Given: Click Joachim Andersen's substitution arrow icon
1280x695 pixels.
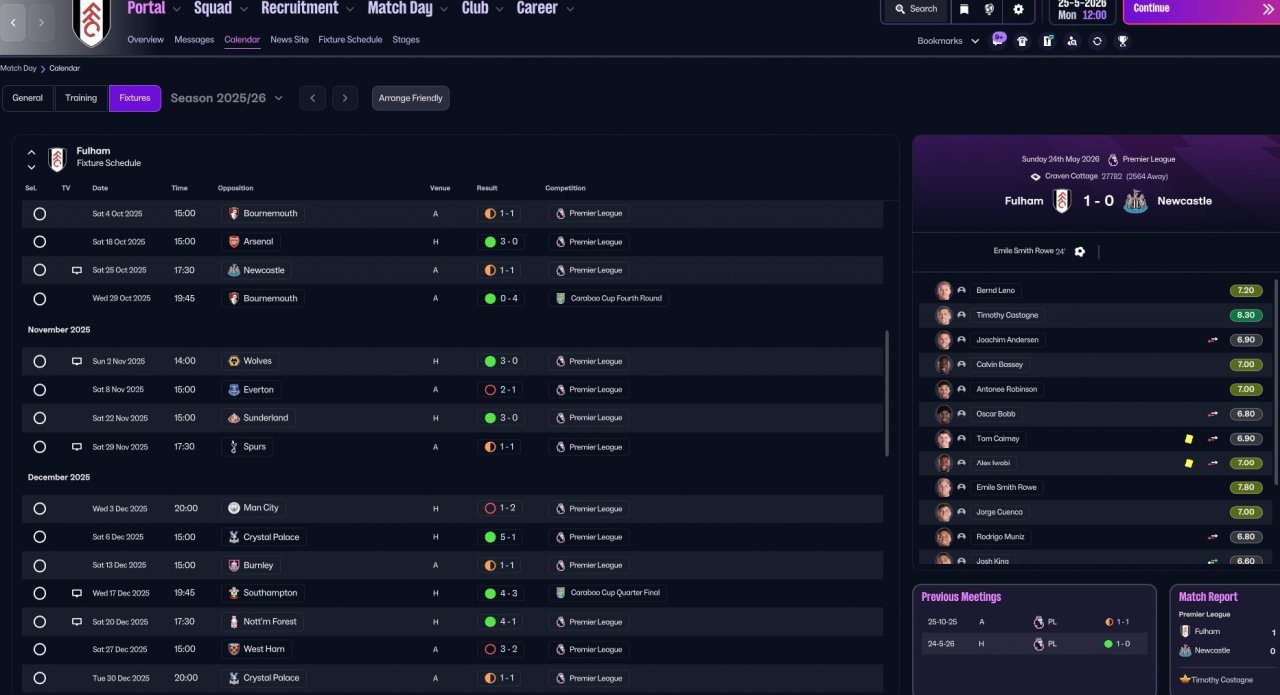Looking at the screenshot, I should point(1213,340).
